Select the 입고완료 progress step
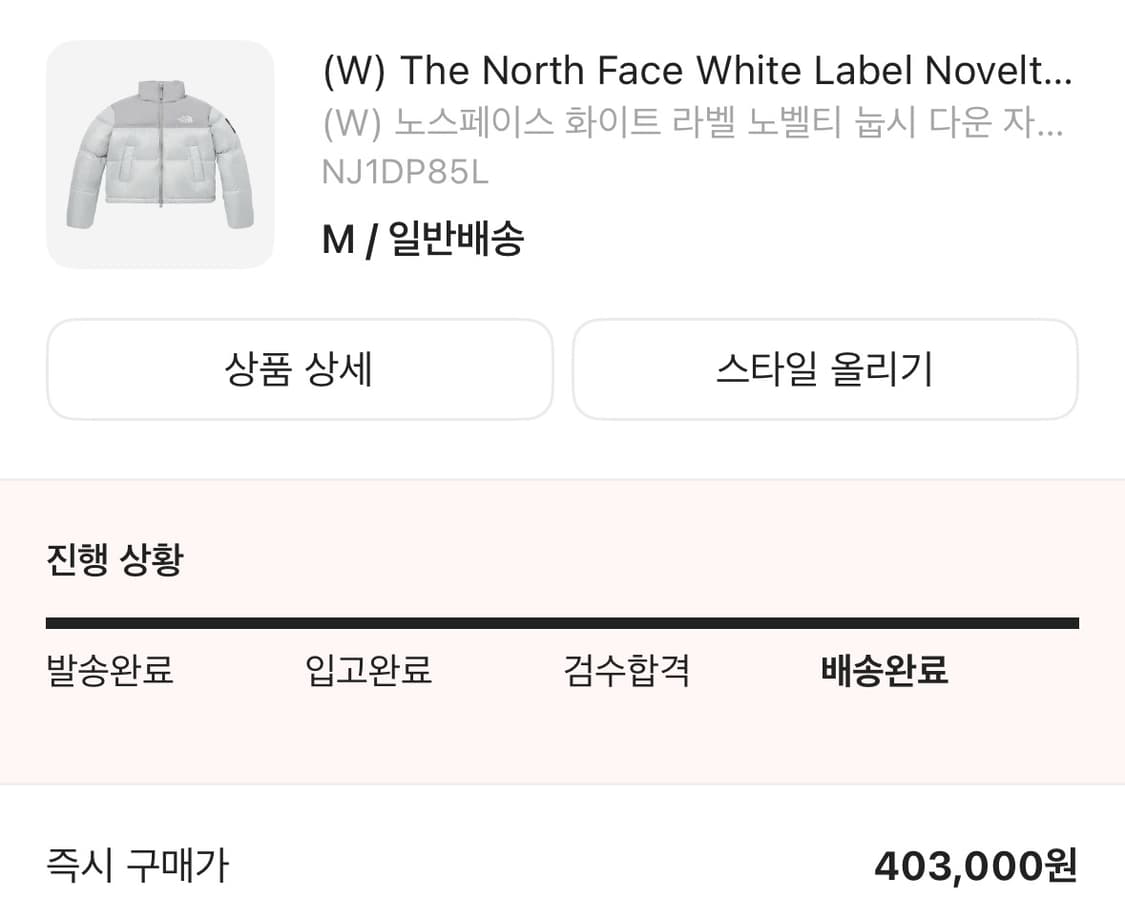Viewport: 1125px width, 901px height. pos(368,672)
